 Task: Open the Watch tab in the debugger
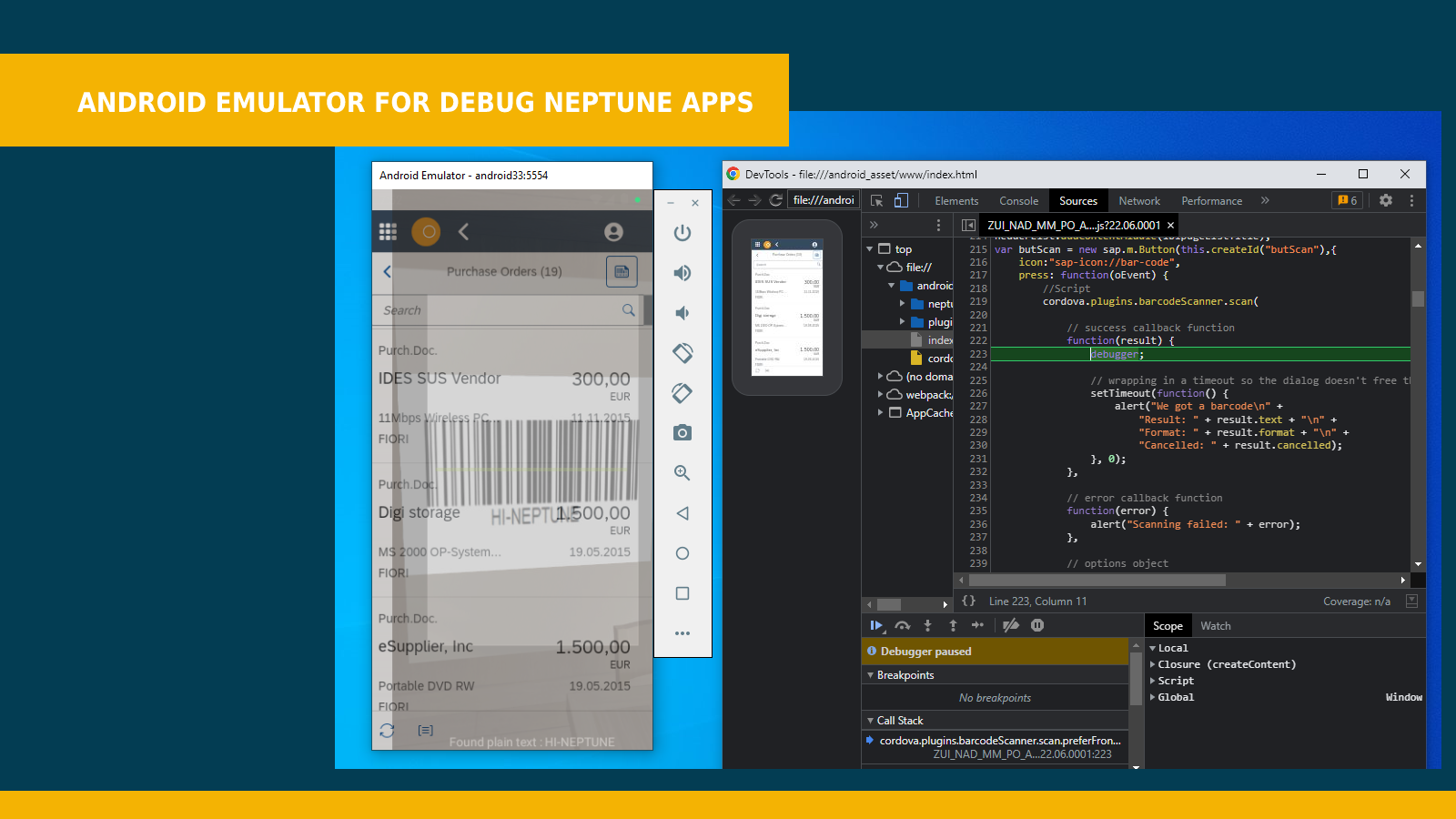click(1216, 625)
